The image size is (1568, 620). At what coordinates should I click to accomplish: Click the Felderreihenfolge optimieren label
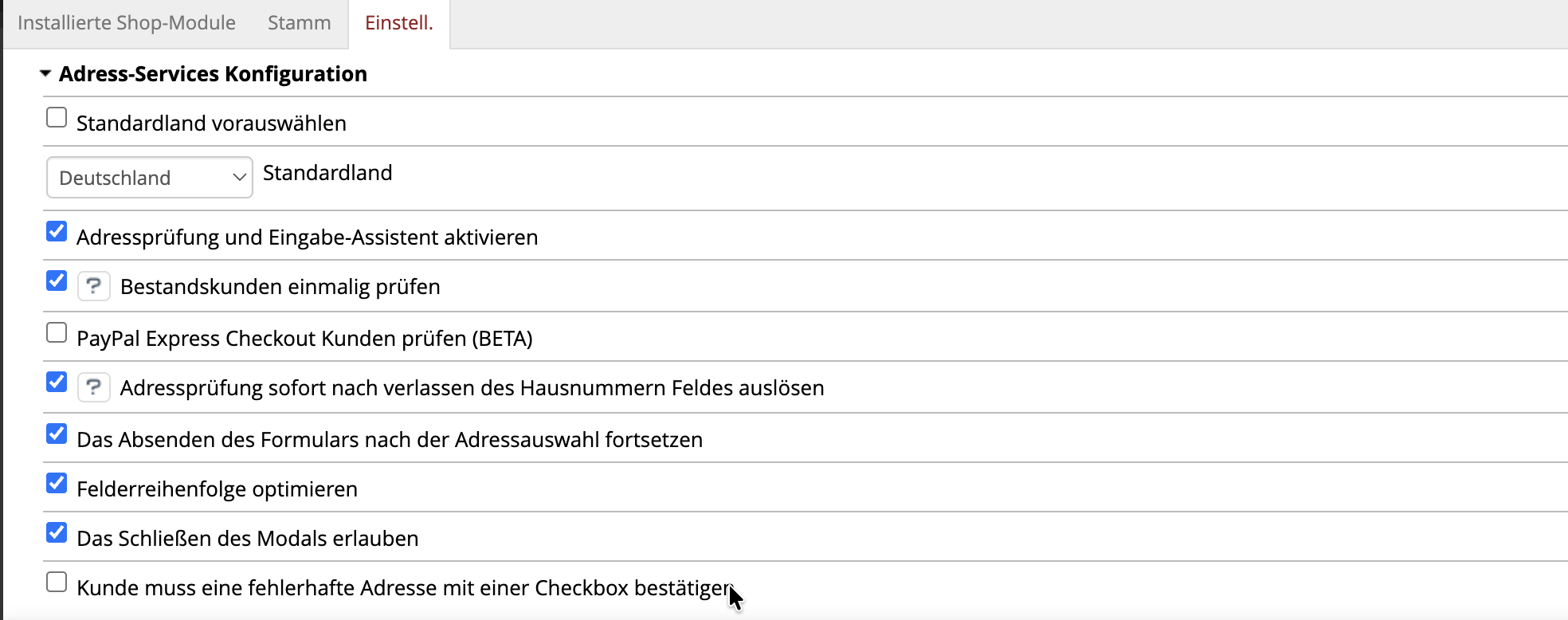(217, 489)
